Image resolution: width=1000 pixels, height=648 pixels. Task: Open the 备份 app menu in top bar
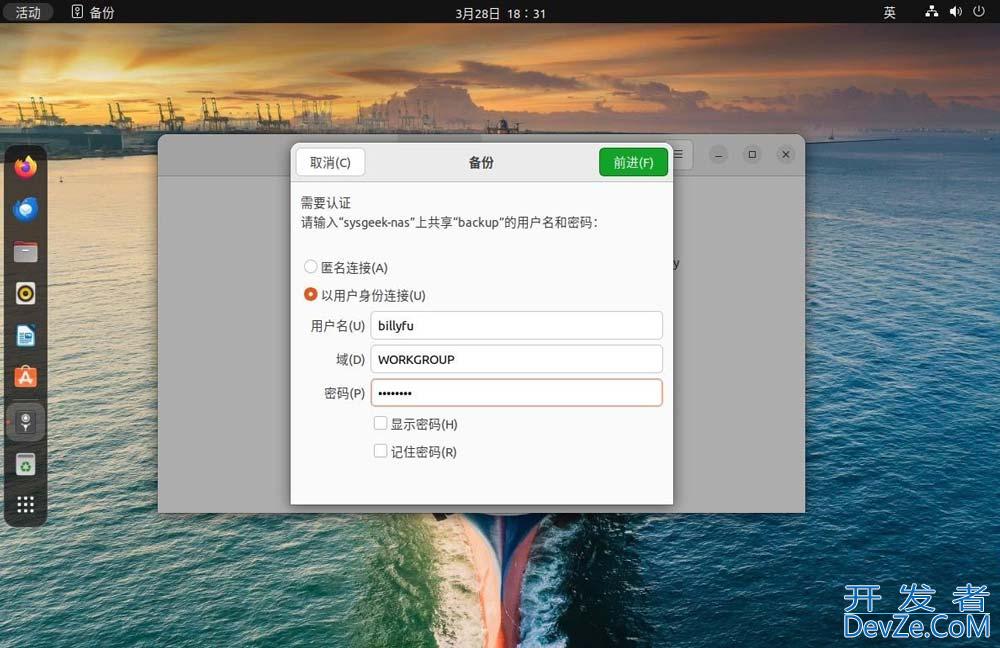(93, 12)
